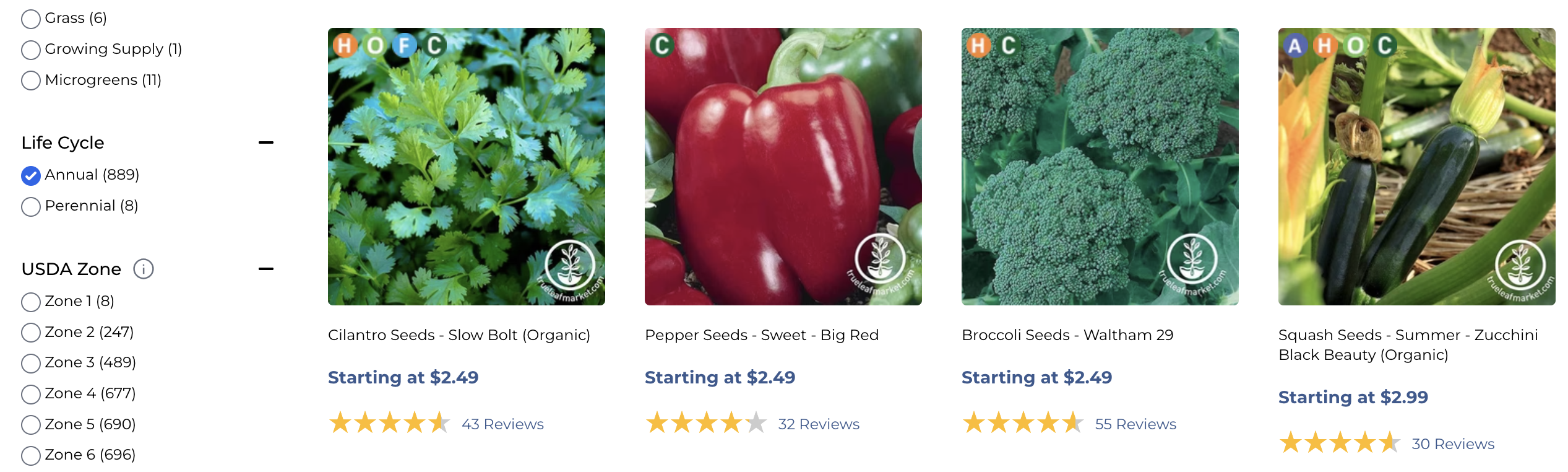Image resolution: width=1568 pixels, height=472 pixels.
Task: Uncheck the Annual life cycle filter
Action: pyautogui.click(x=31, y=176)
